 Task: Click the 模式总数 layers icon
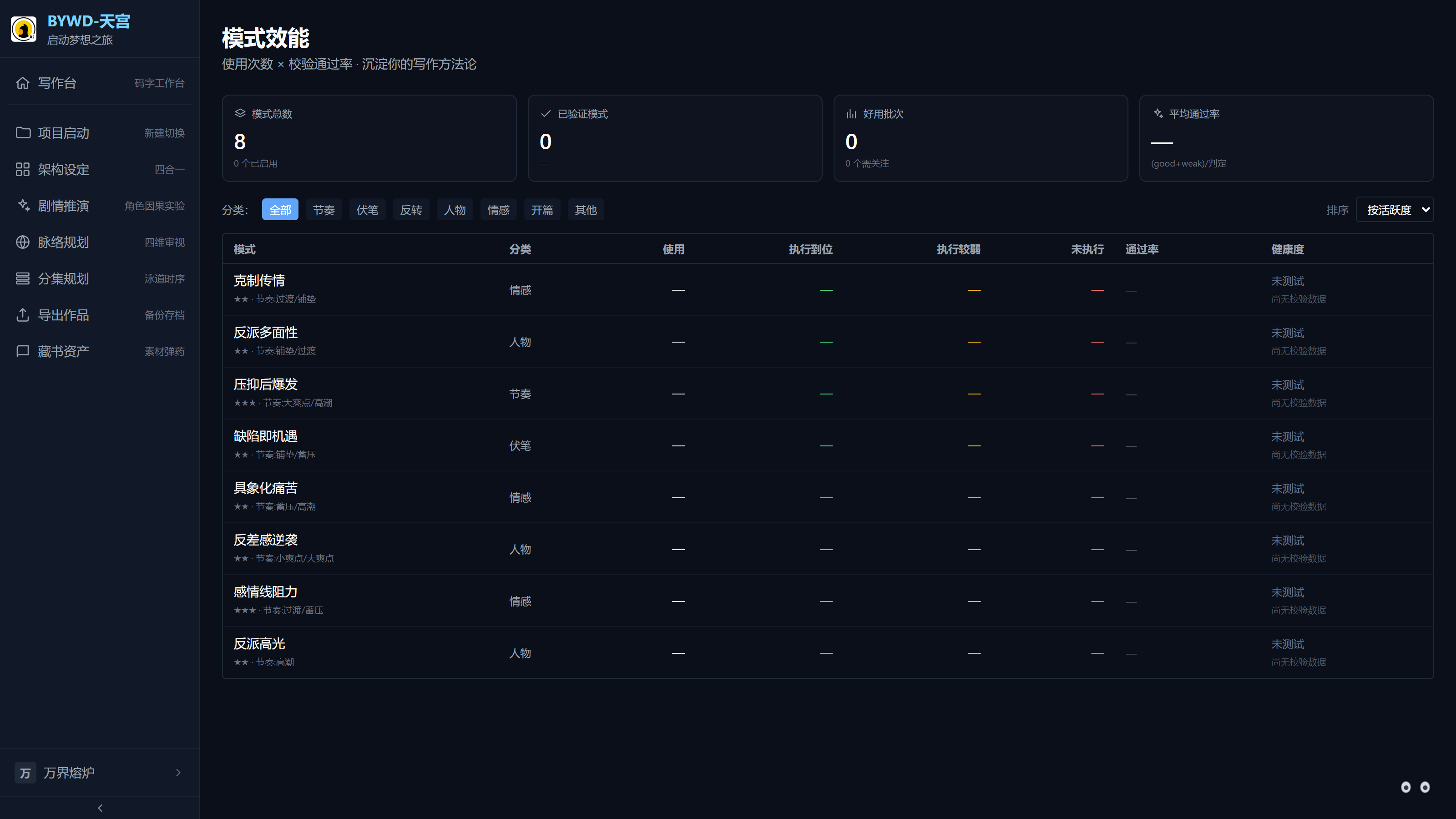240,114
